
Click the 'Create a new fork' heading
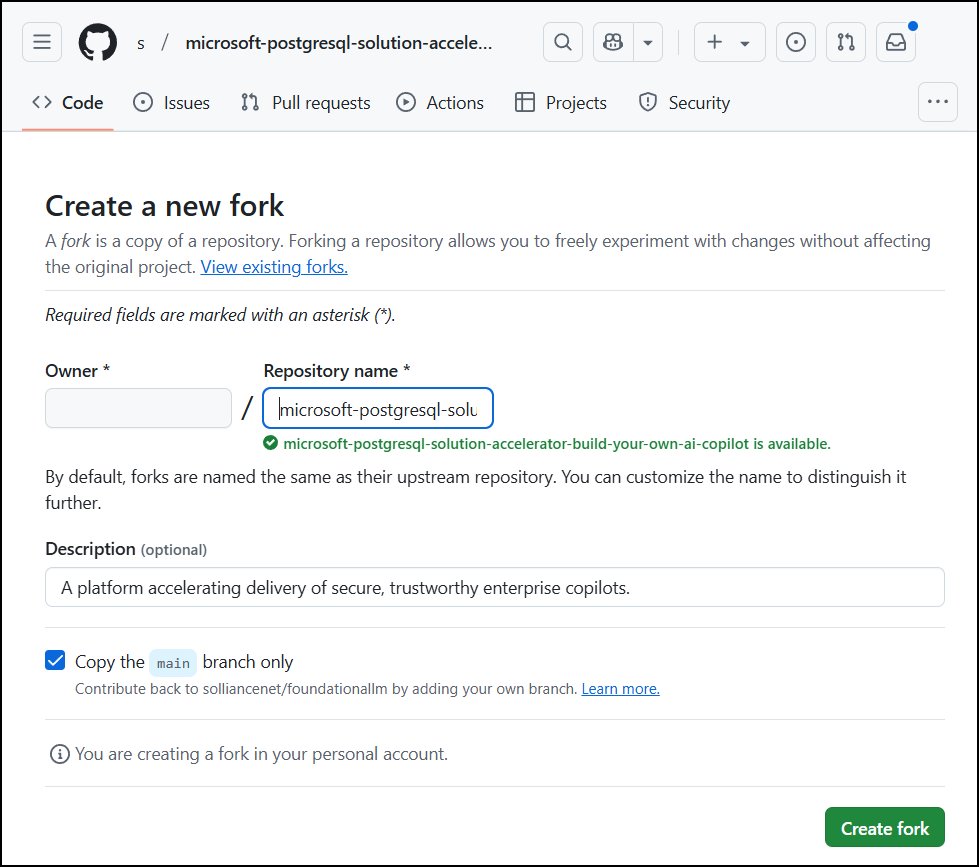(165, 205)
